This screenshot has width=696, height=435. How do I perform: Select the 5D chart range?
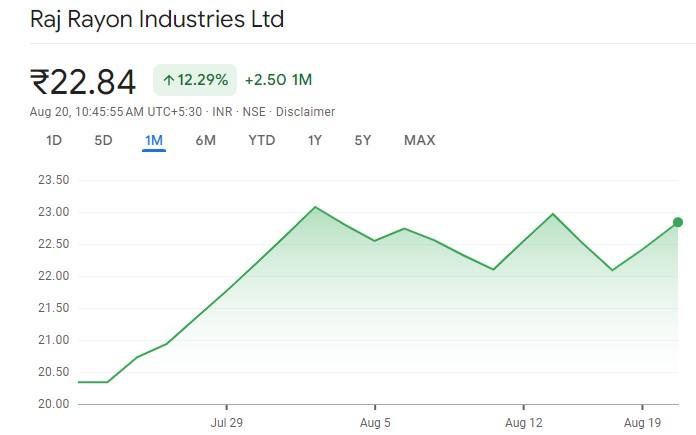coord(103,141)
